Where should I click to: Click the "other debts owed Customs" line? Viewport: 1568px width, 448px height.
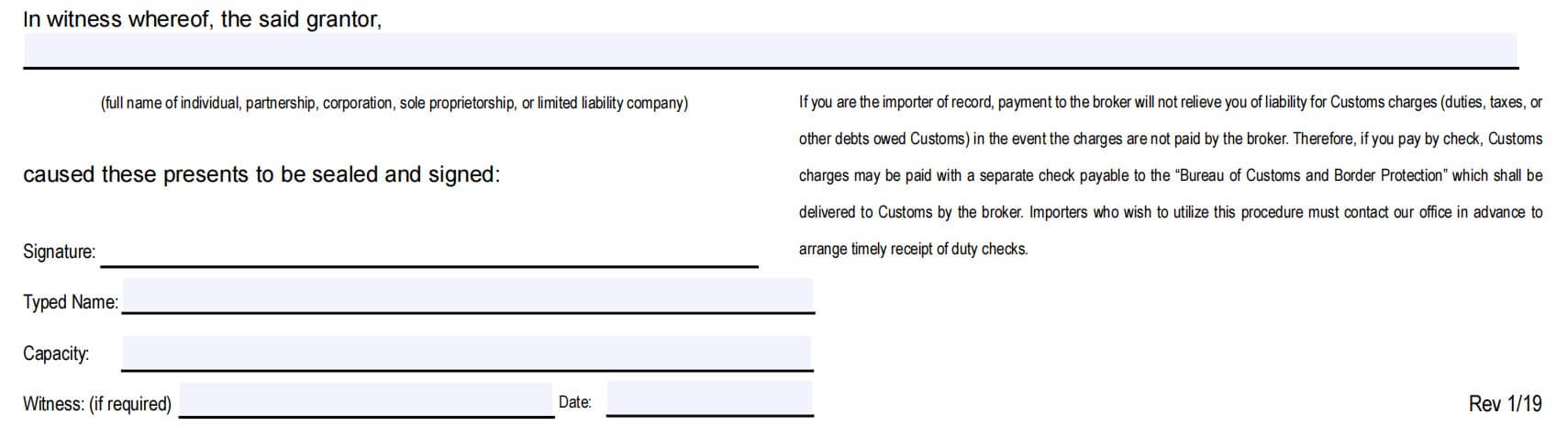click(x=1170, y=139)
